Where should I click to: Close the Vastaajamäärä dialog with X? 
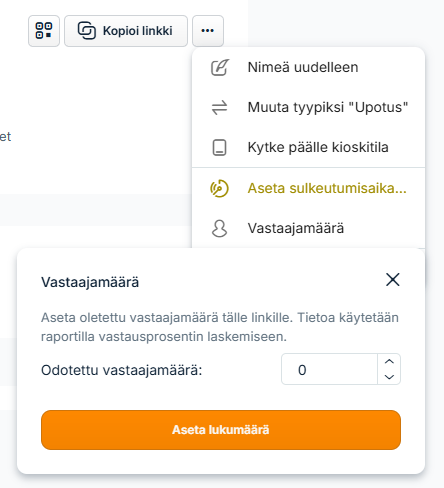tap(393, 280)
